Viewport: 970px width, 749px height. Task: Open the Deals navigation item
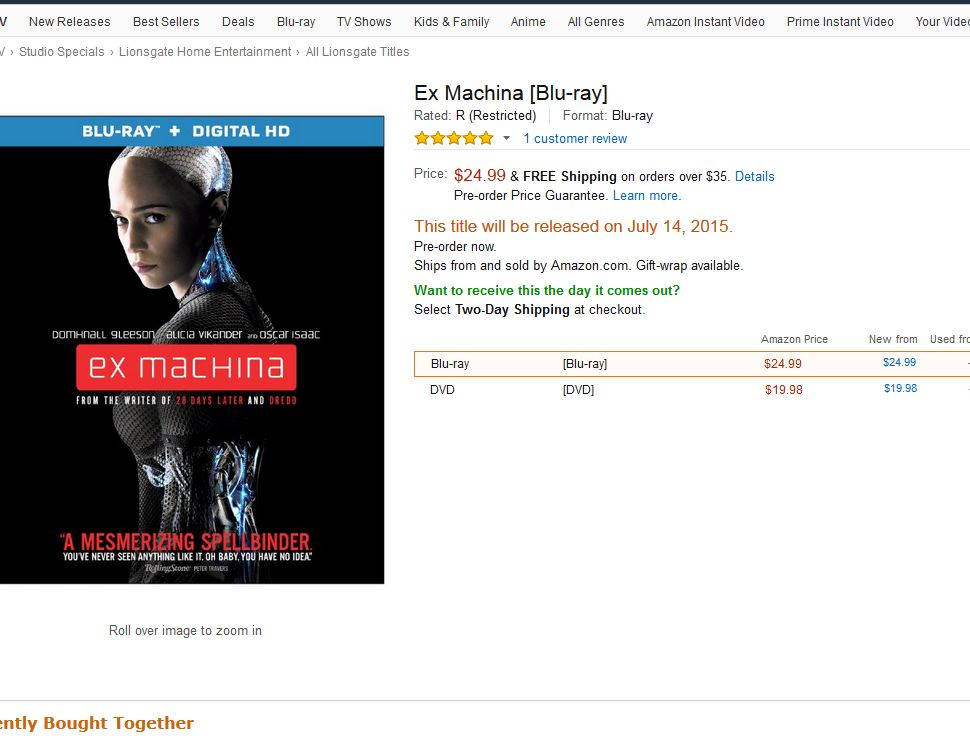[238, 22]
